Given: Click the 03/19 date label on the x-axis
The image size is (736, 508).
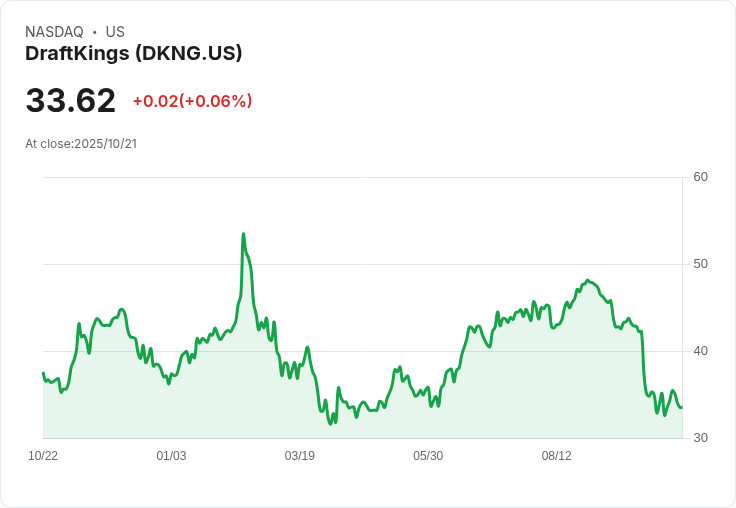Looking at the screenshot, I should point(299,456).
